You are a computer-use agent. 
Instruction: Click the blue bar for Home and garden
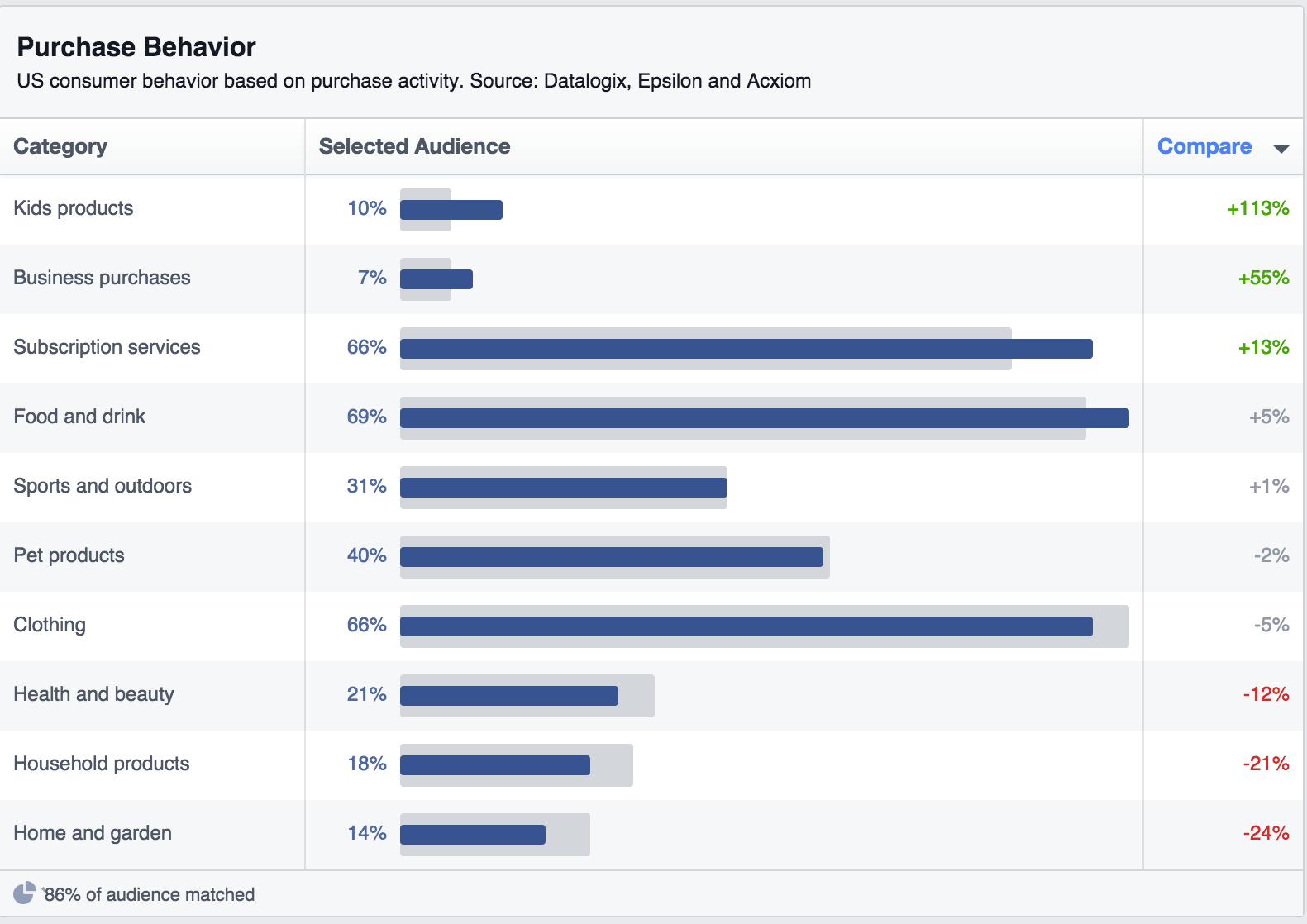471,833
